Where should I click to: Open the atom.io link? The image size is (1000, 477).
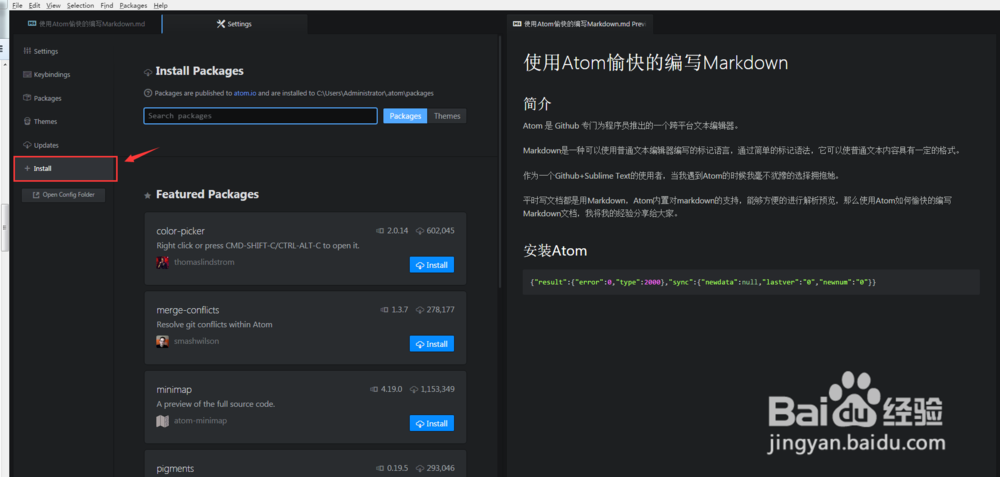pos(245,93)
